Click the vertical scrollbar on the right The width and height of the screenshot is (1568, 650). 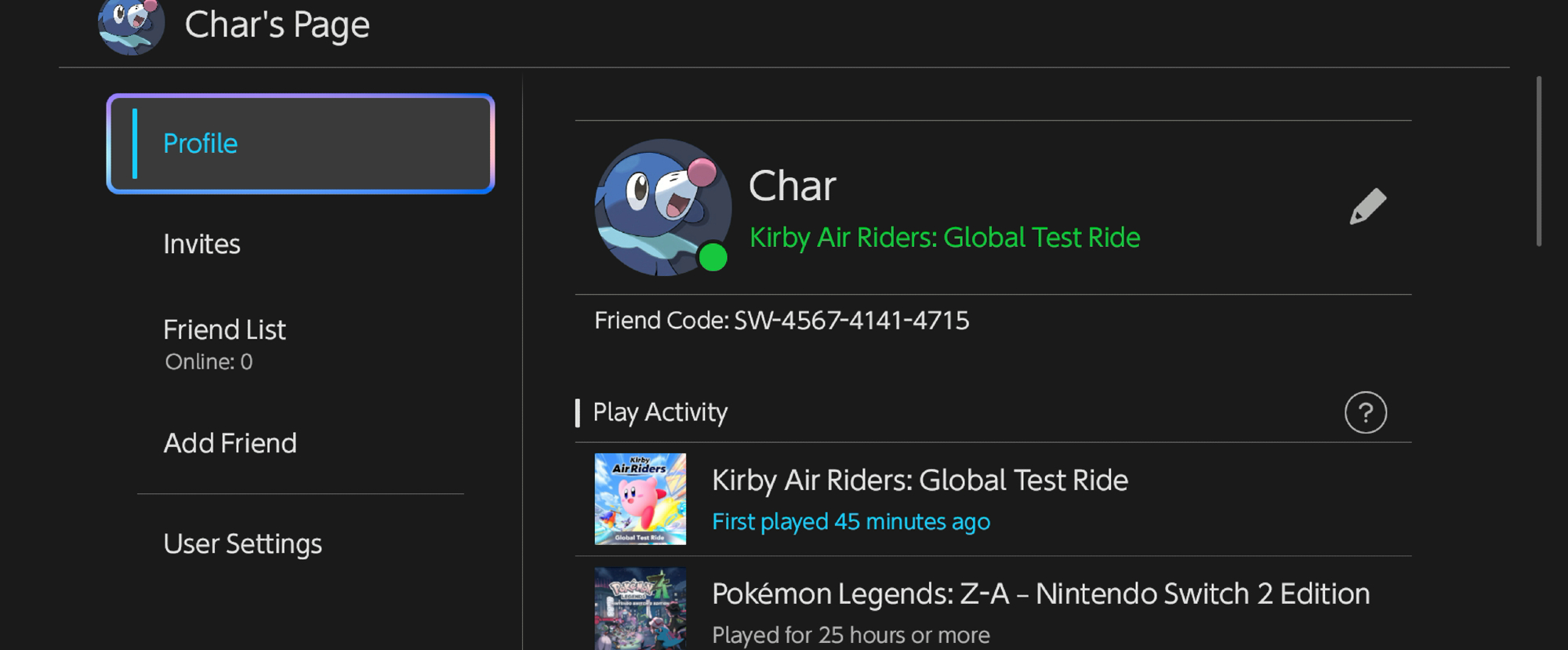tap(1538, 161)
